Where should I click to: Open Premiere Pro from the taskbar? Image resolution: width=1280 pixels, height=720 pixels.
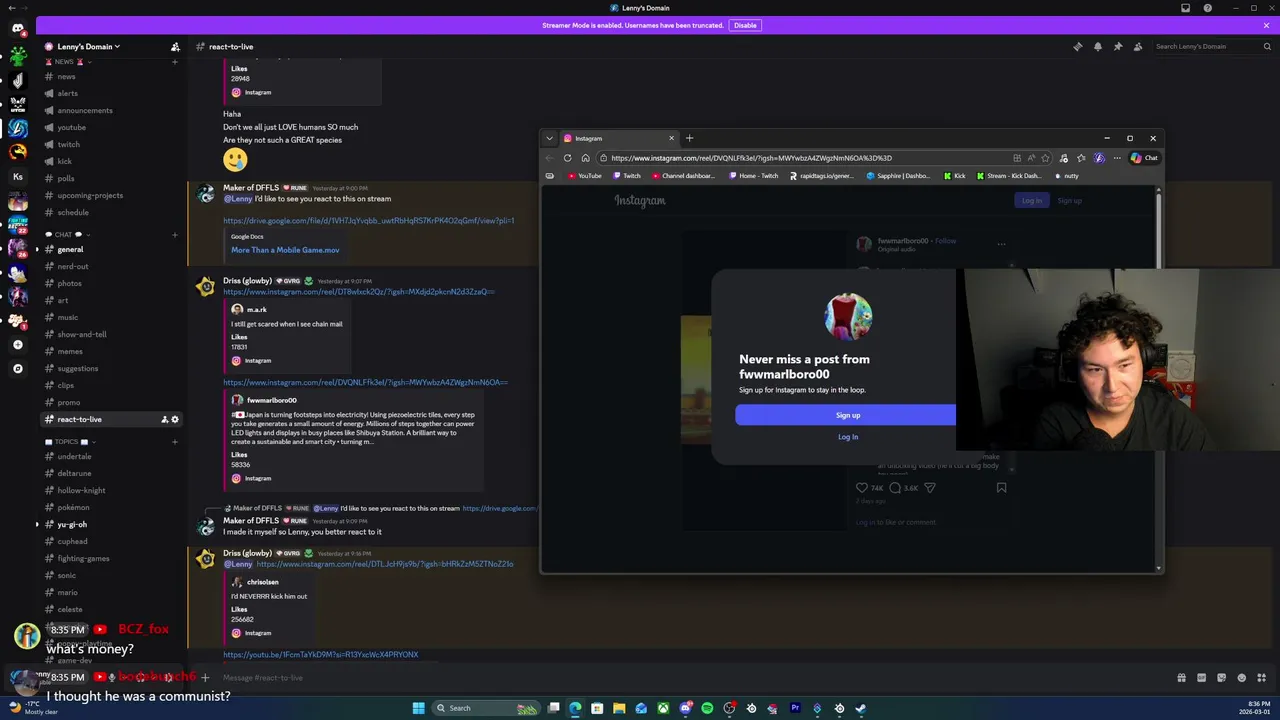tap(795, 708)
